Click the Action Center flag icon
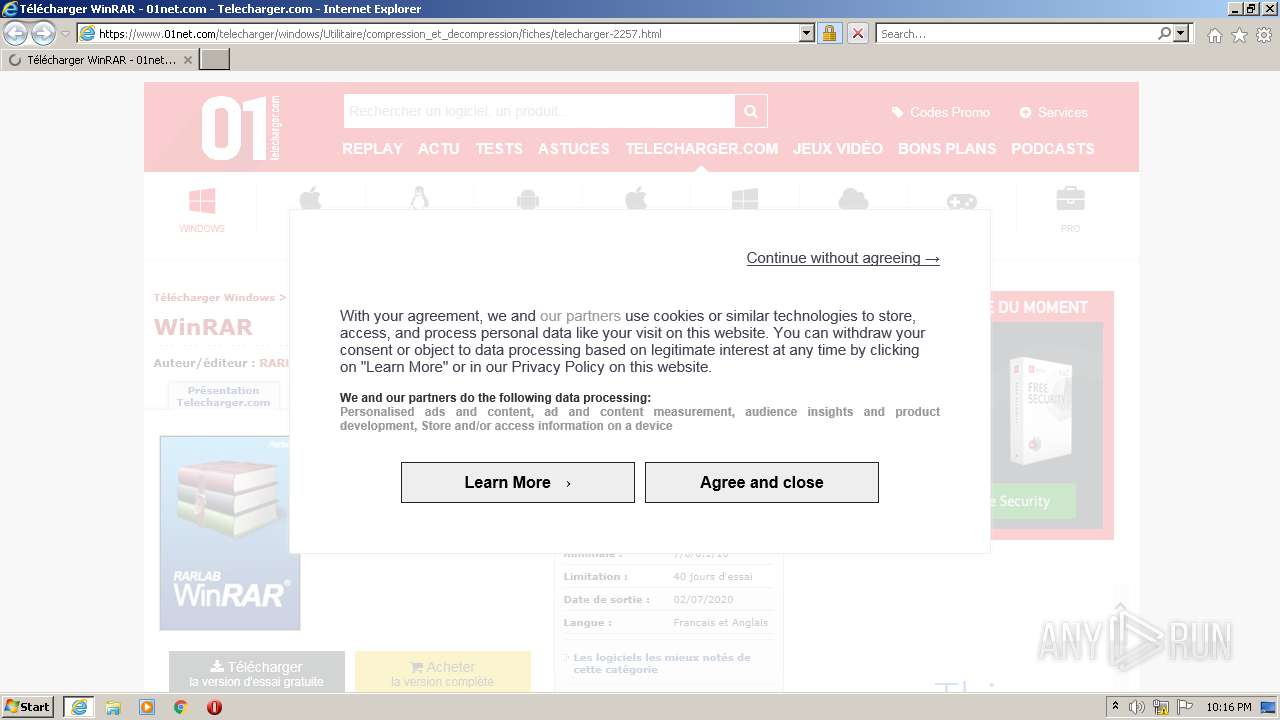 (1184, 707)
